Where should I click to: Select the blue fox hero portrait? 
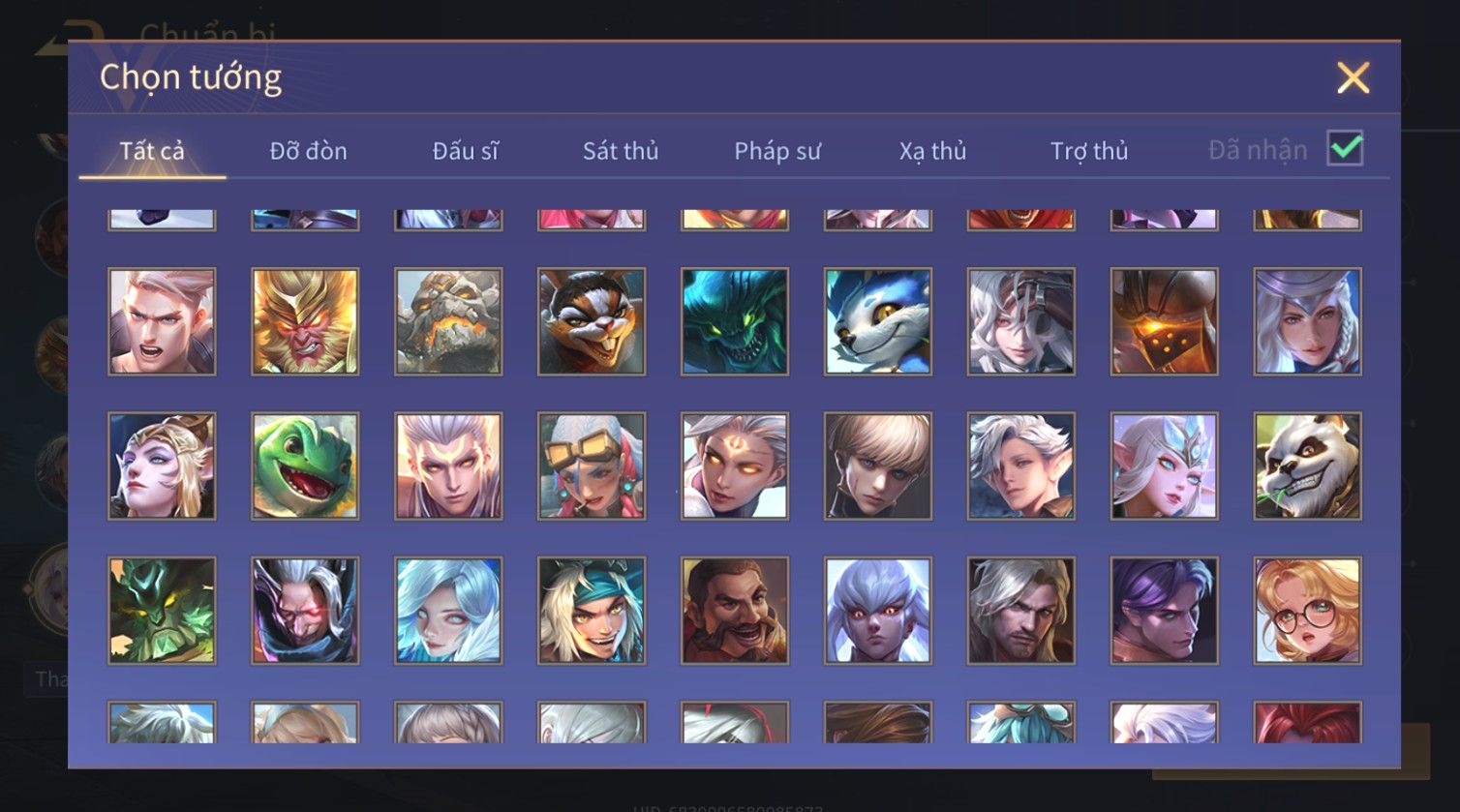(x=878, y=321)
